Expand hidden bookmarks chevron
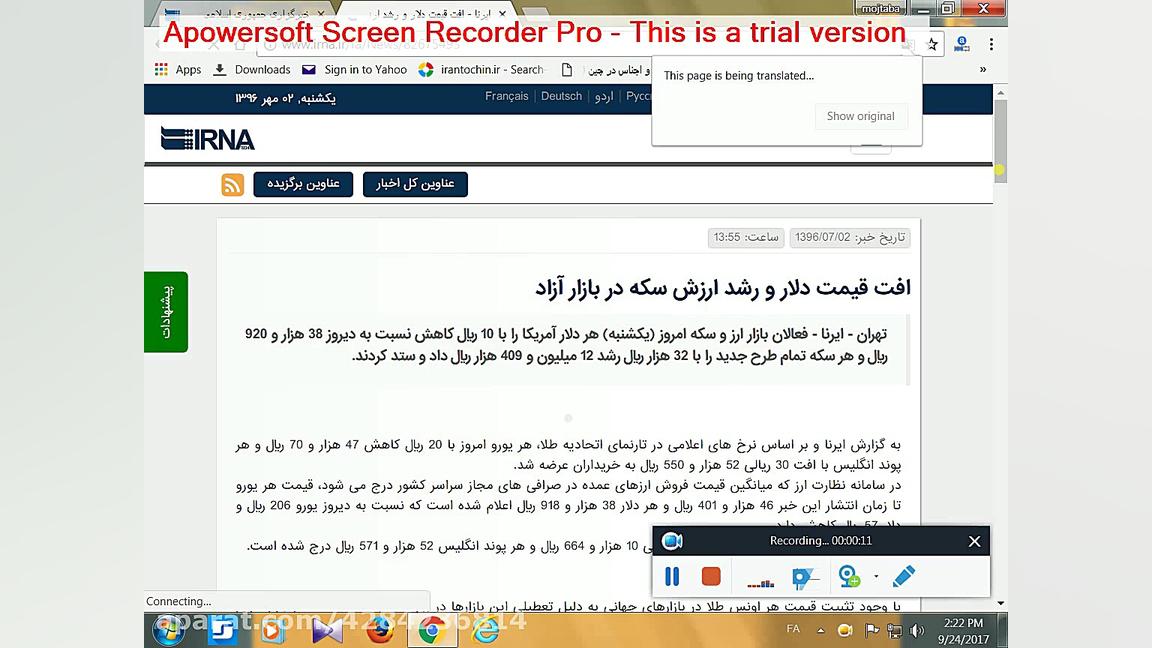1152x648 pixels. 983,70
